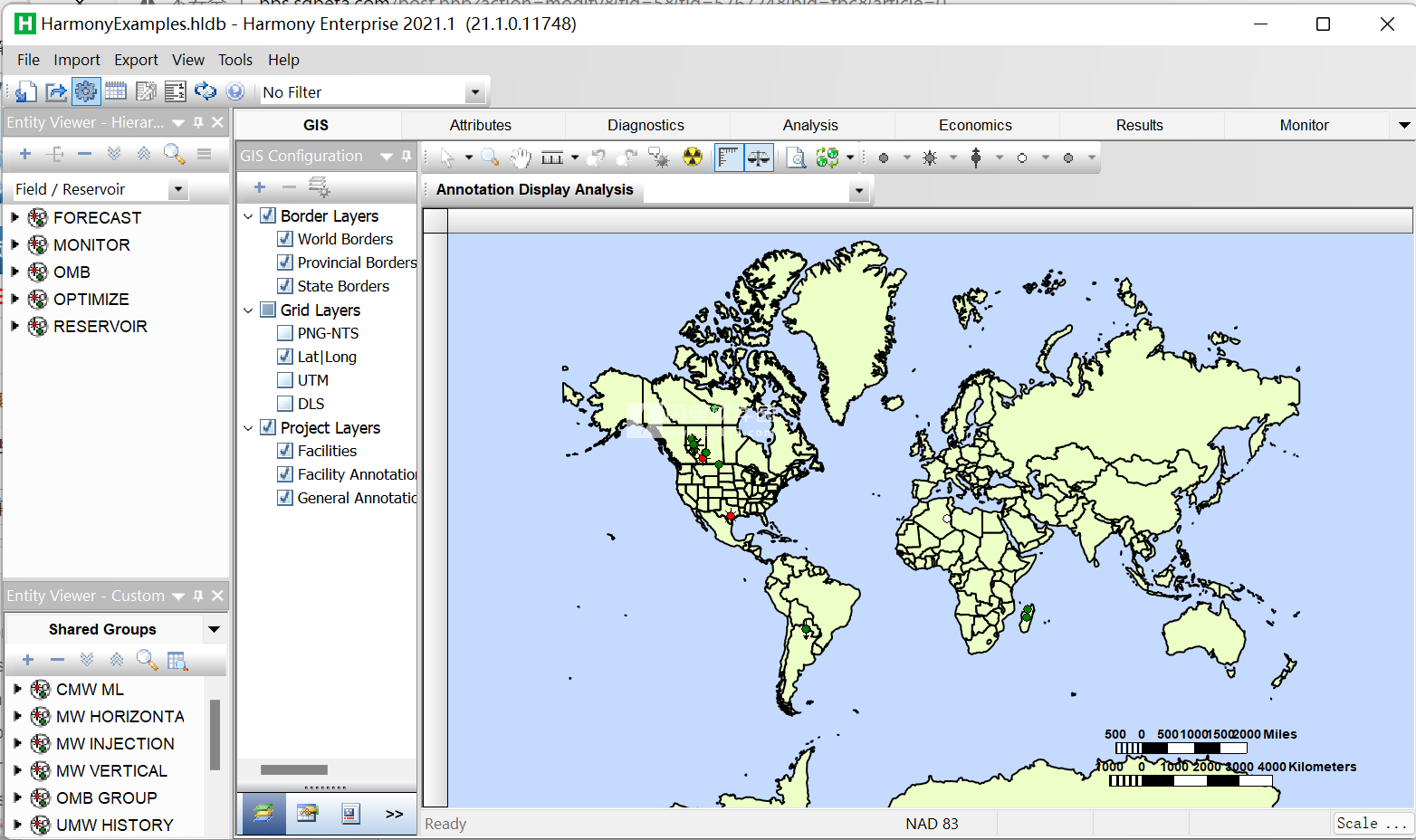Click the >> overflow button in GIS panel

pos(394,813)
